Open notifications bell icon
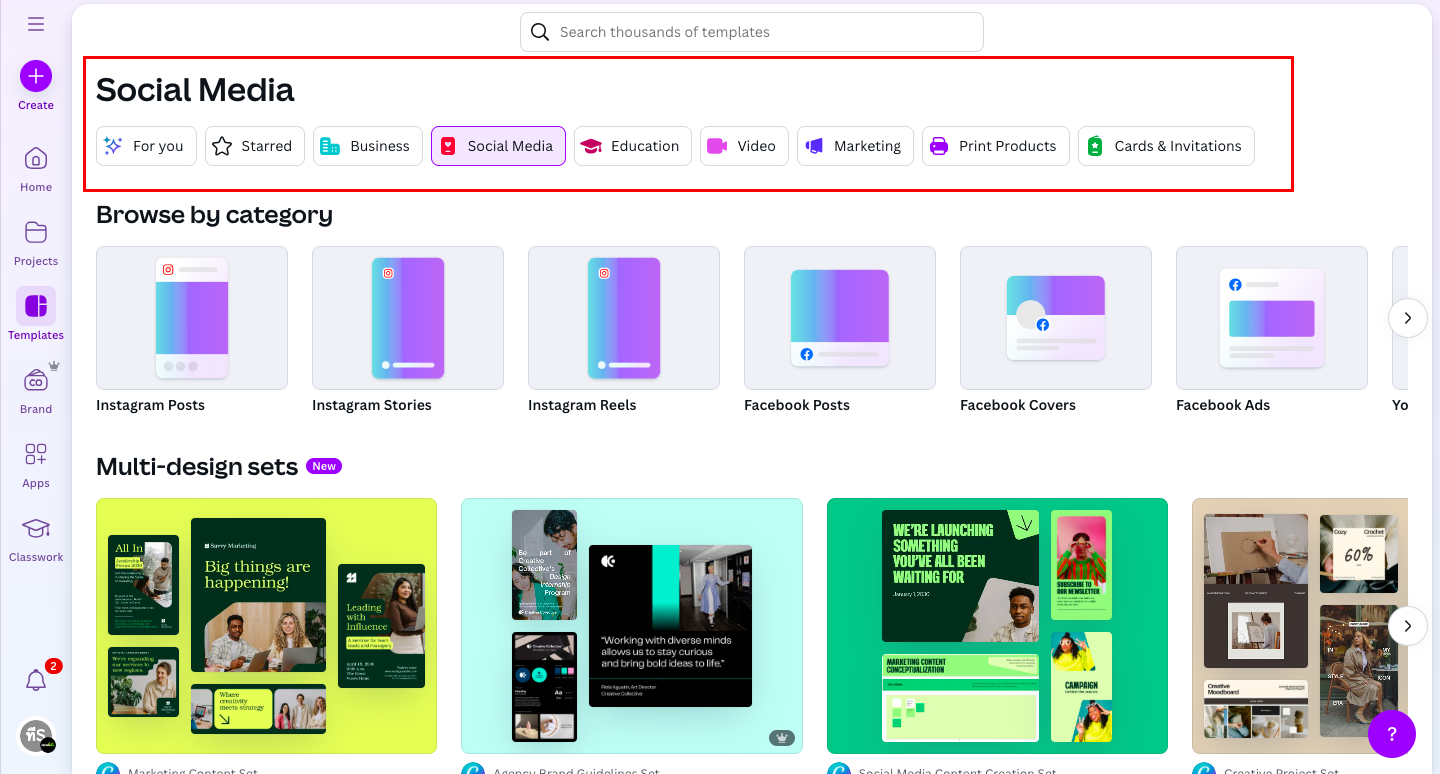The image size is (1440, 774). point(36,680)
